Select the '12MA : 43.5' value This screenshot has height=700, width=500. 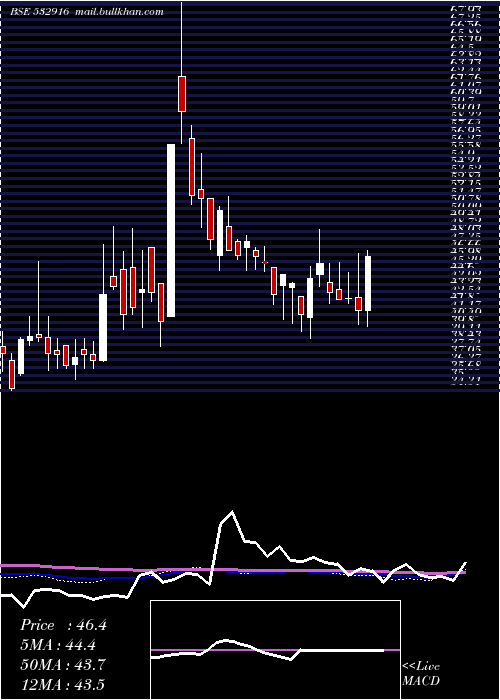(x=62, y=684)
